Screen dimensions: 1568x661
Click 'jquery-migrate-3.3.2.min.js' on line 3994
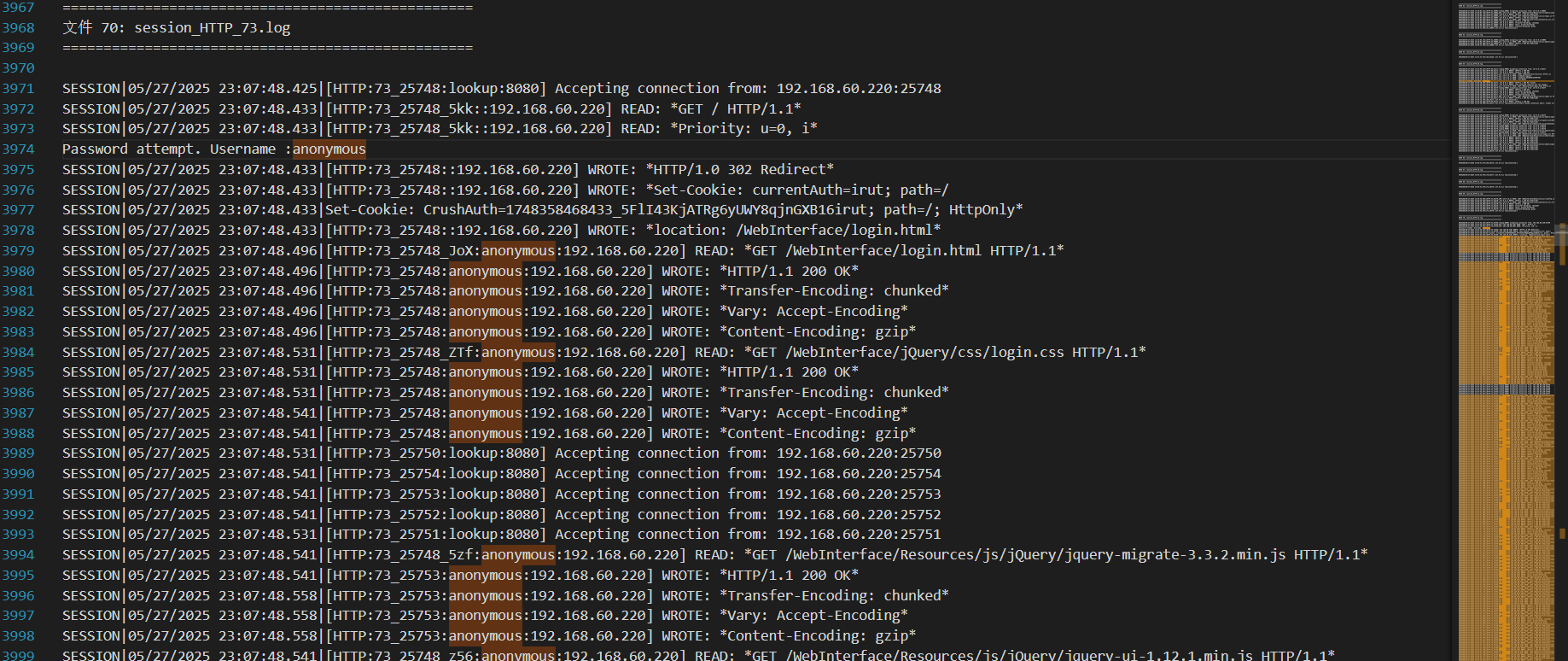point(1175,555)
